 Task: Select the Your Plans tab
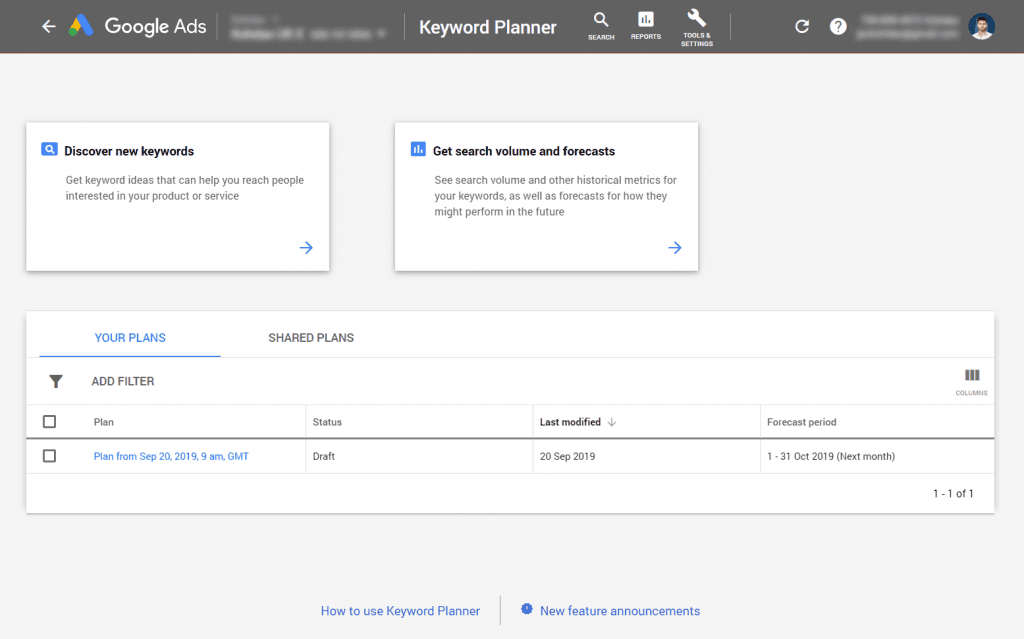point(130,338)
